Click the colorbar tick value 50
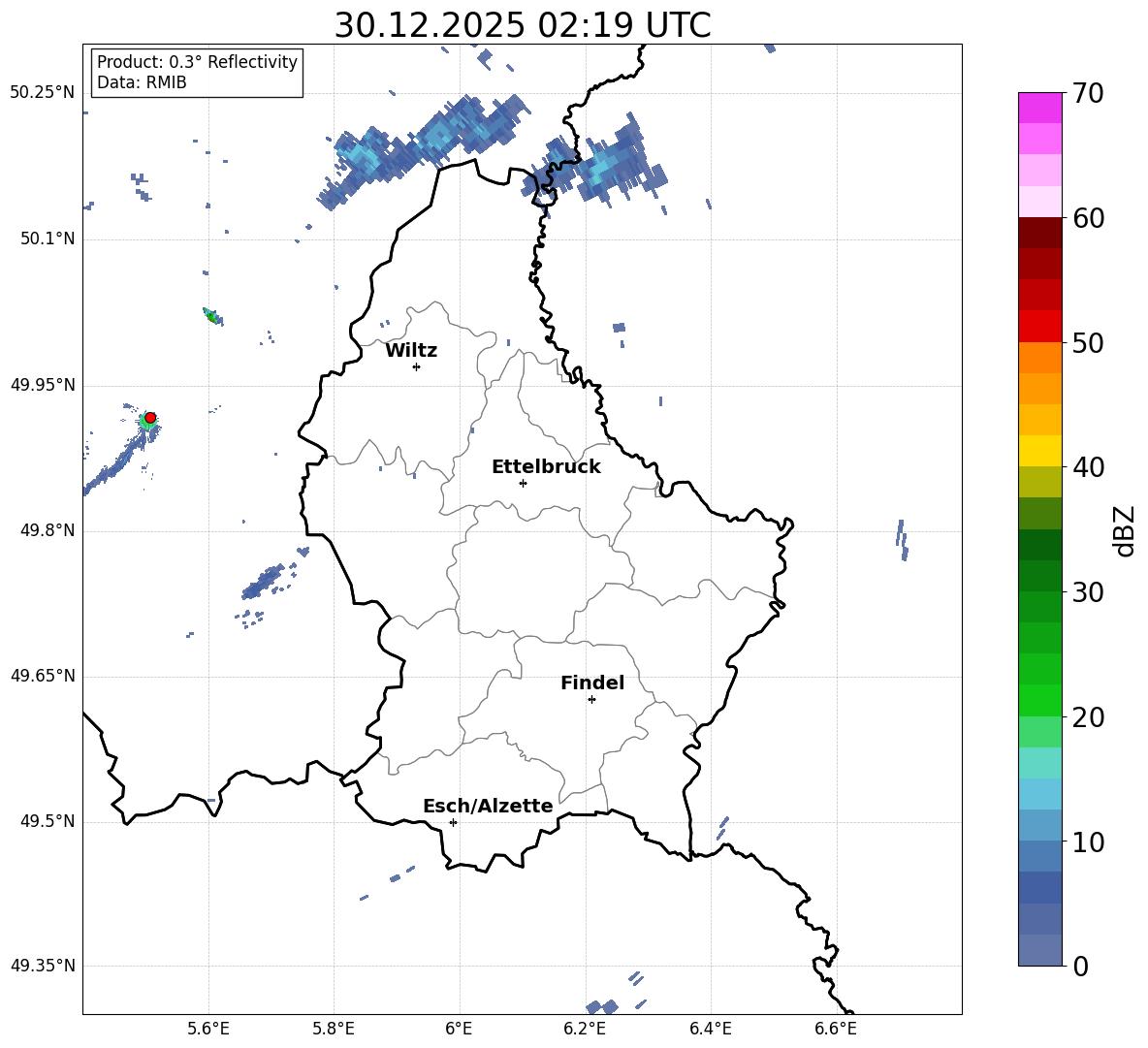 point(1087,342)
